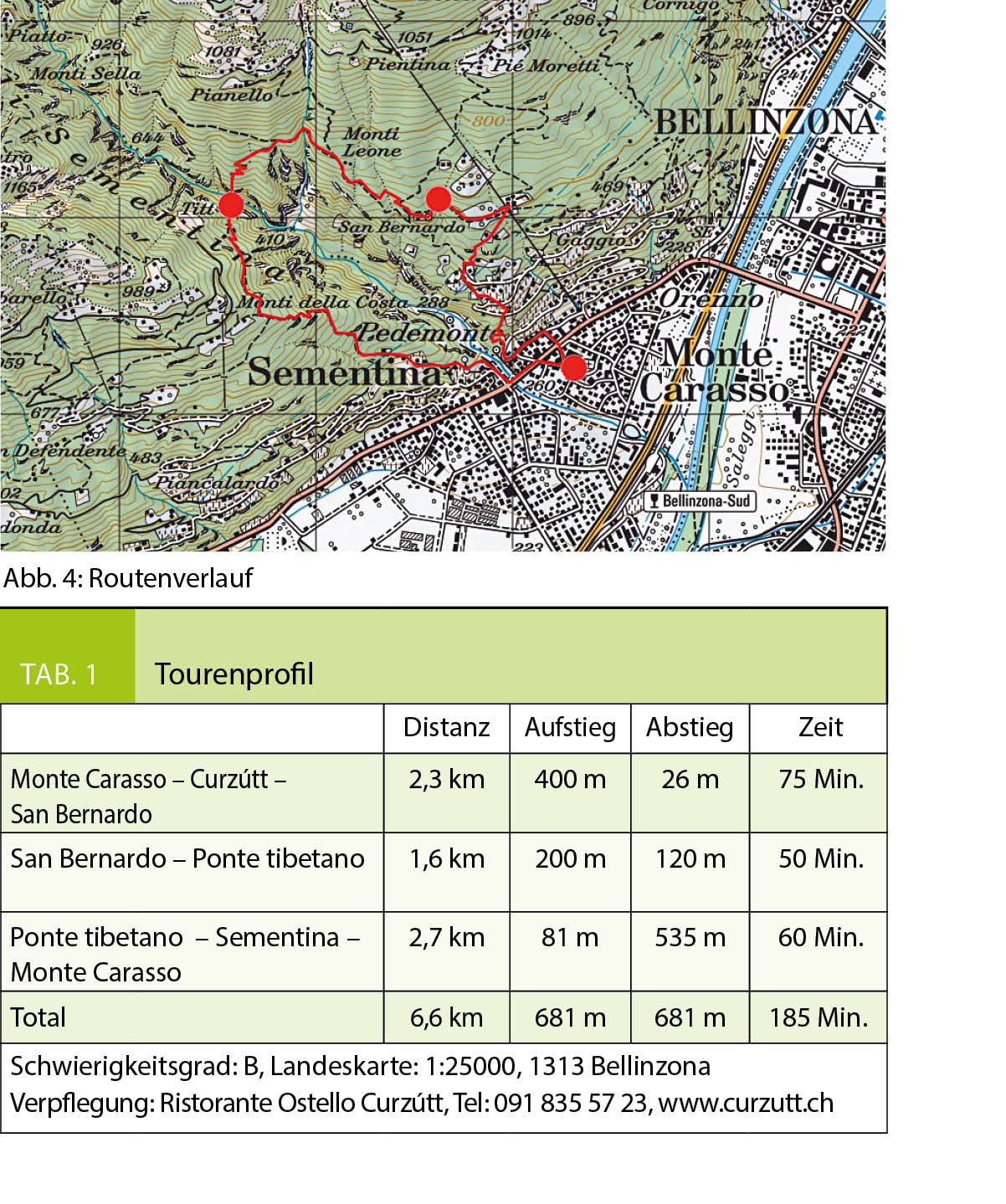Click the Orenno label on map
Screen dimensions: 1006x1204
pyautogui.click(x=711, y=299)
